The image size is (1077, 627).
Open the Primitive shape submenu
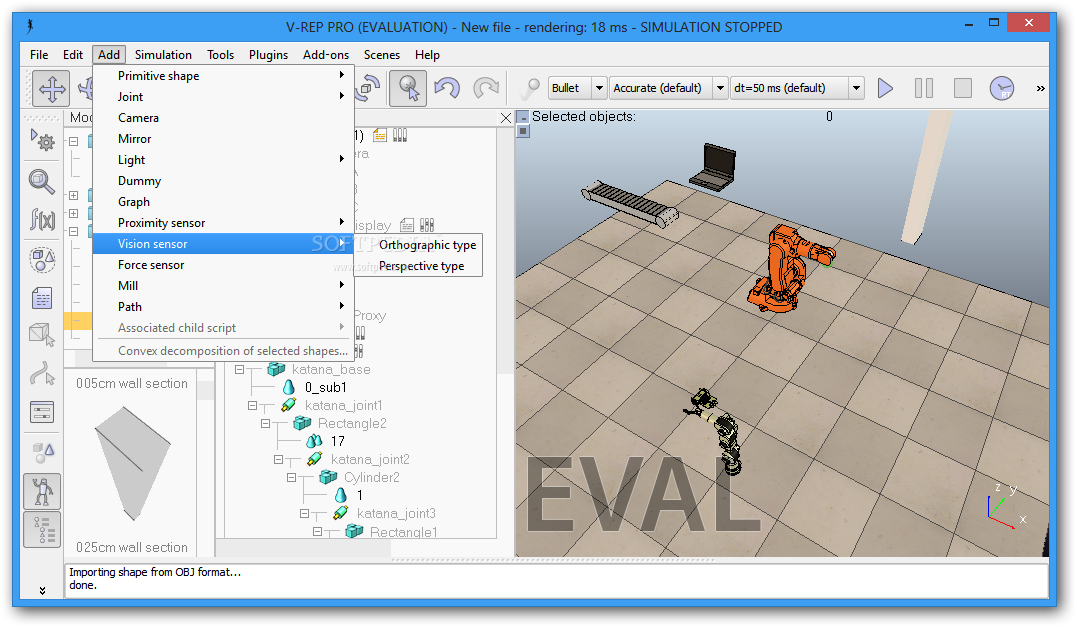click(x=223, y=76)
